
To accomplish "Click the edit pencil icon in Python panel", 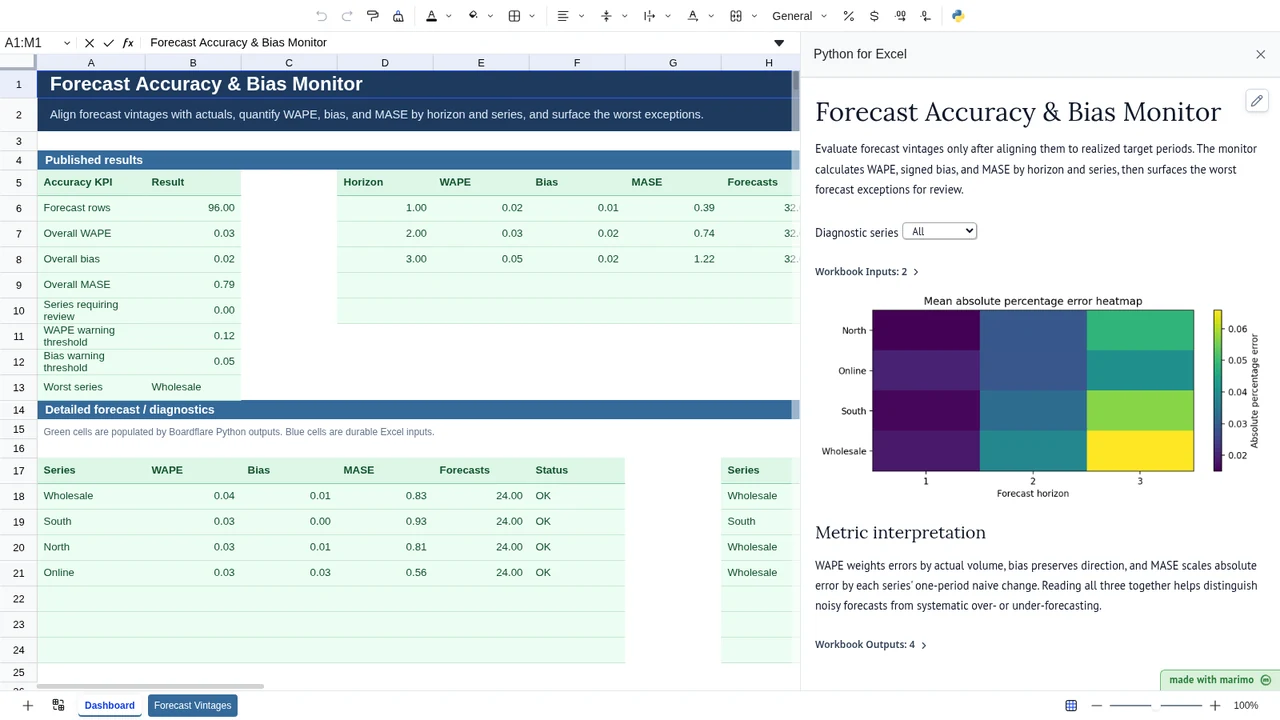I will pyautogui.click(x=1257, y=100).
